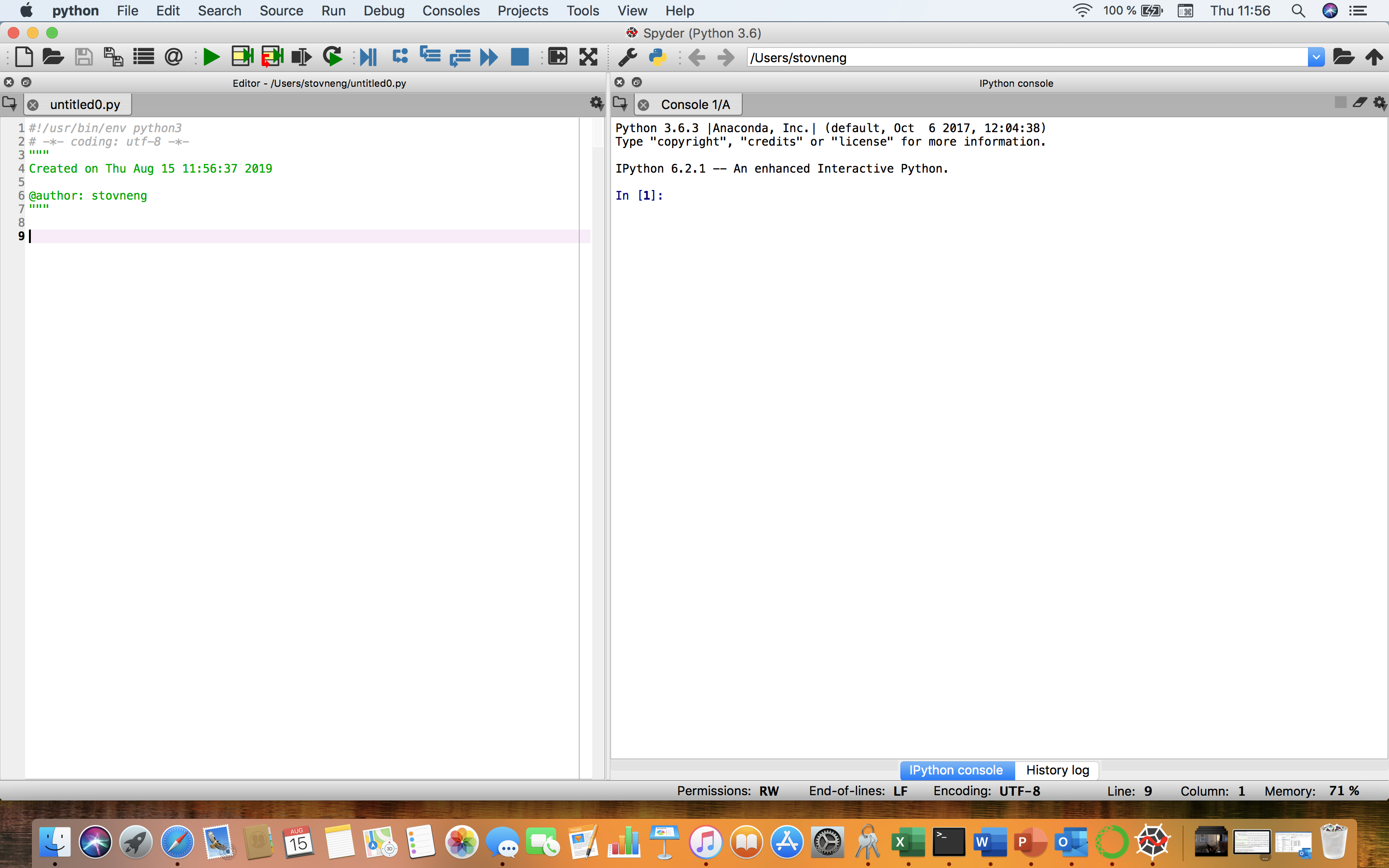Viewport: 1389px width, 868px height.
Task: Run cell and advance icon
Action: coord(272,56)
